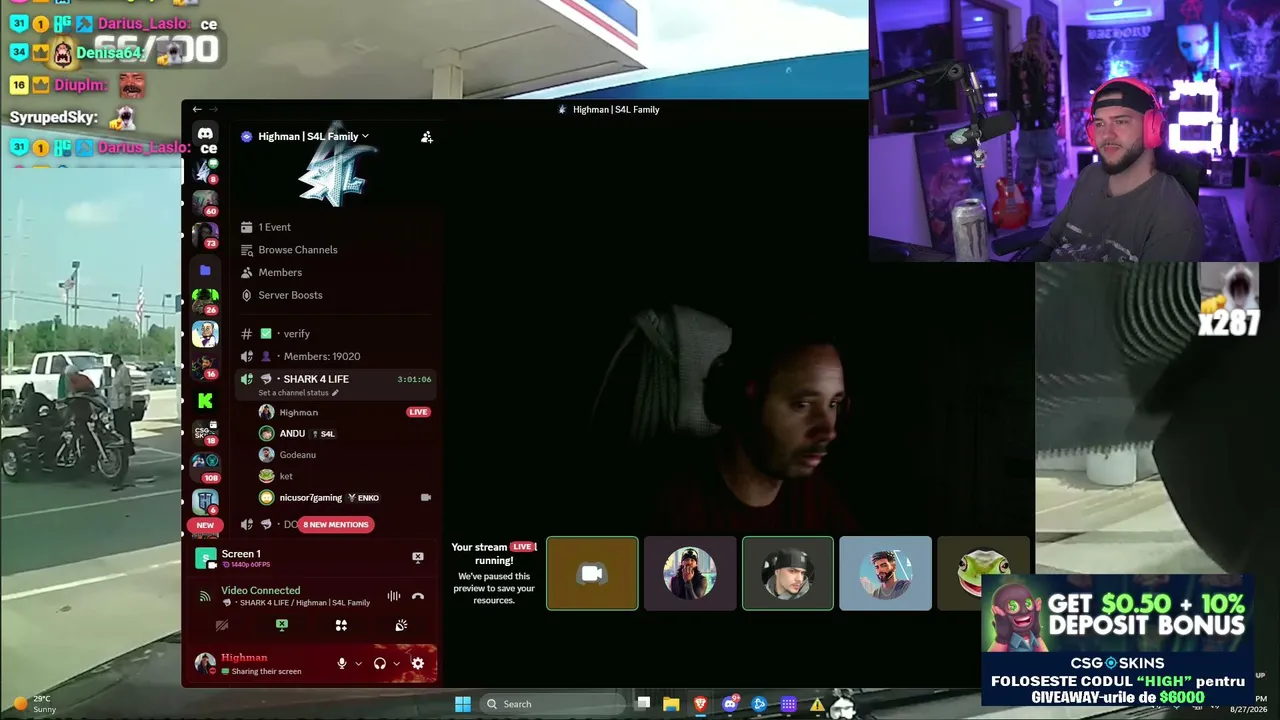
Task: Open the Windows Start menu
Action: pos(463,704)
